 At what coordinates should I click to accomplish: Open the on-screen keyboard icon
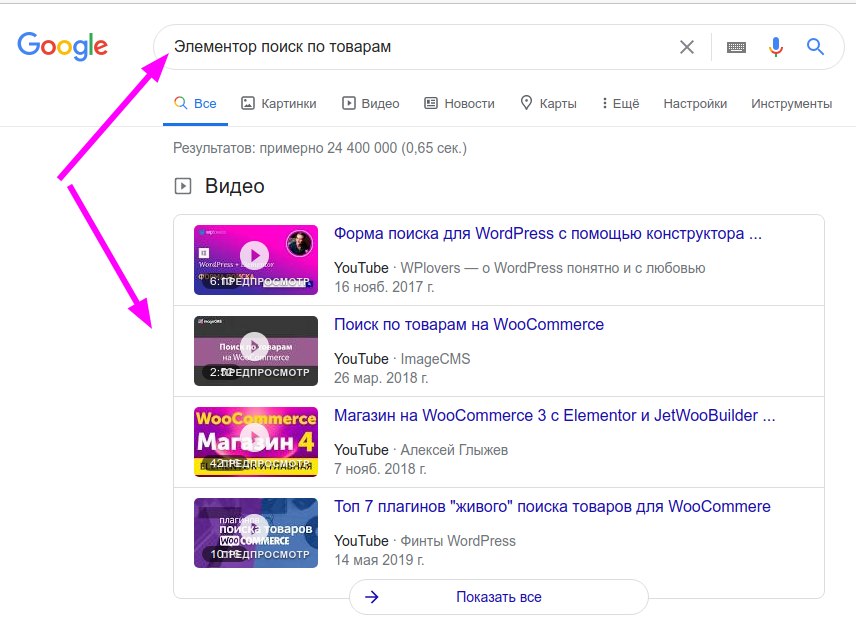pyautogui.click(x=736, y=47)
